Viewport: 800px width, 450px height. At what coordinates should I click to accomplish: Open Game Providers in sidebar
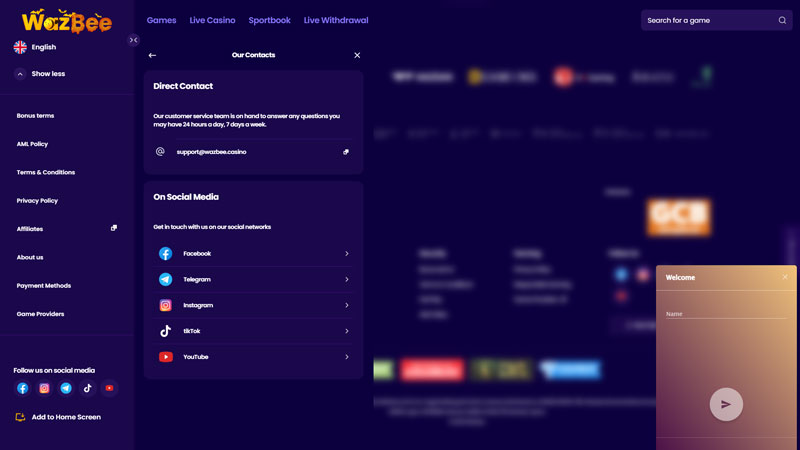point(40,314)
